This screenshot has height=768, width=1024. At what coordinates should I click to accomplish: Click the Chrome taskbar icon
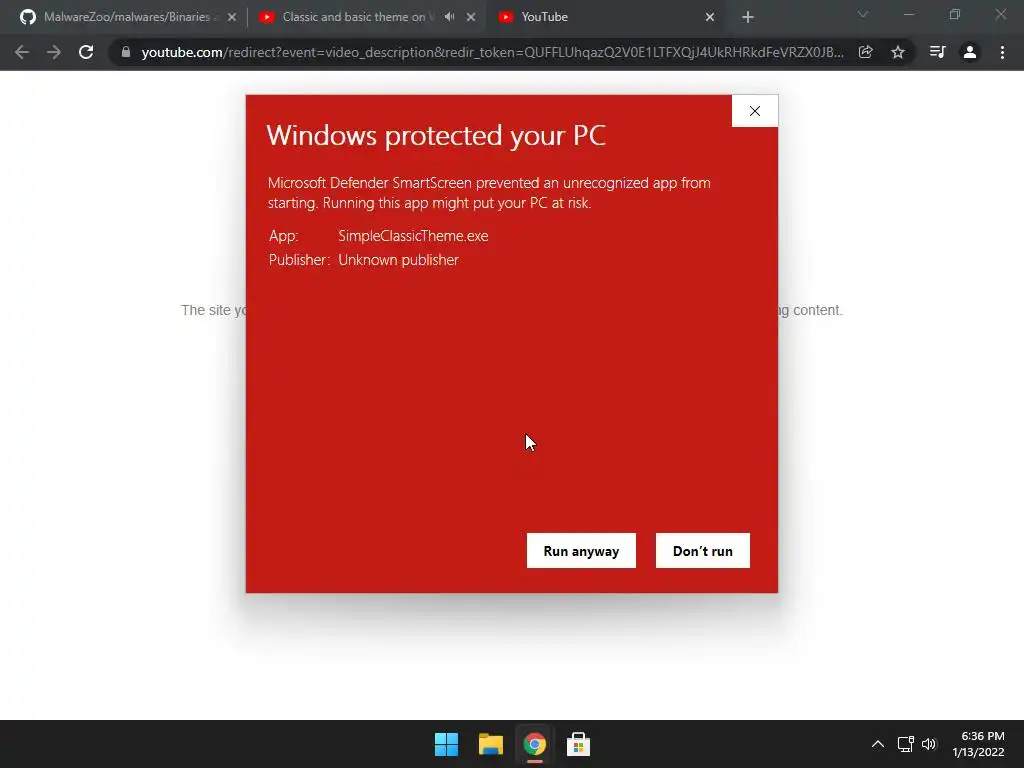(534, 744)
